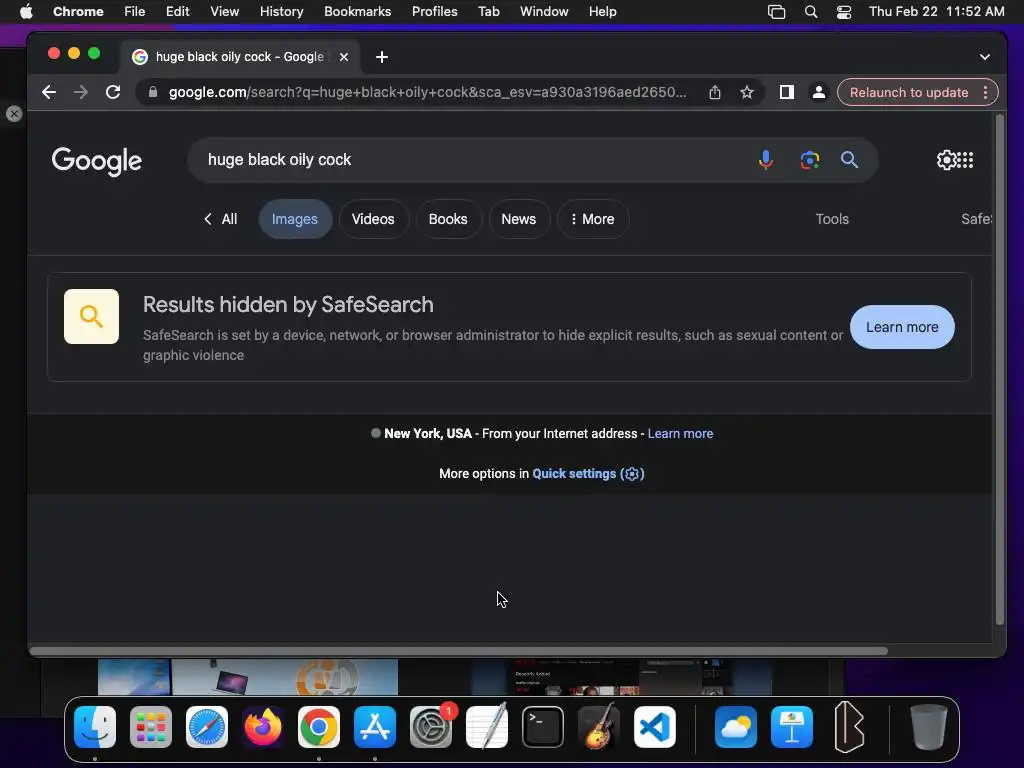Open macOS Control Center icon
Viewport: 1024px width, 768px height.
click(x=844, y=12)
